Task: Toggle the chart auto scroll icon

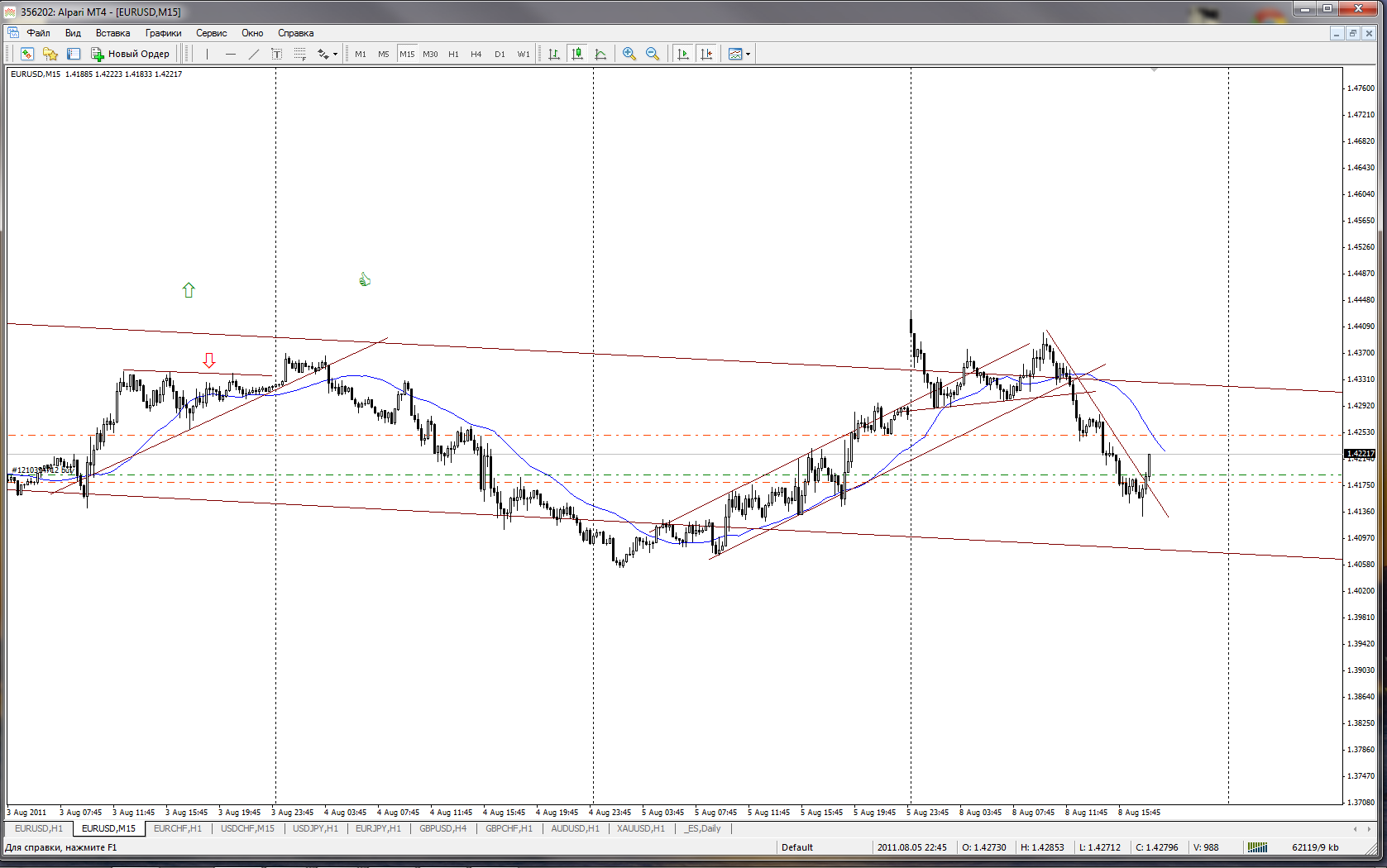Action: pyautogui.click(x=683, y=54)
